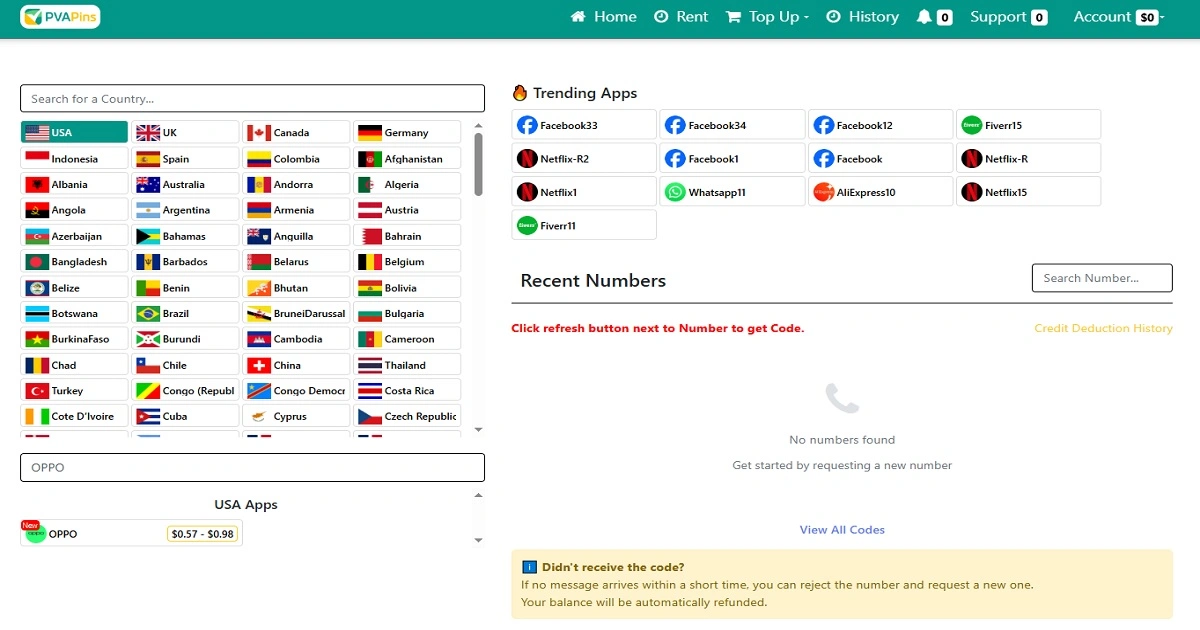
Task: Pick Canada from country list
Action: (296, 132)
